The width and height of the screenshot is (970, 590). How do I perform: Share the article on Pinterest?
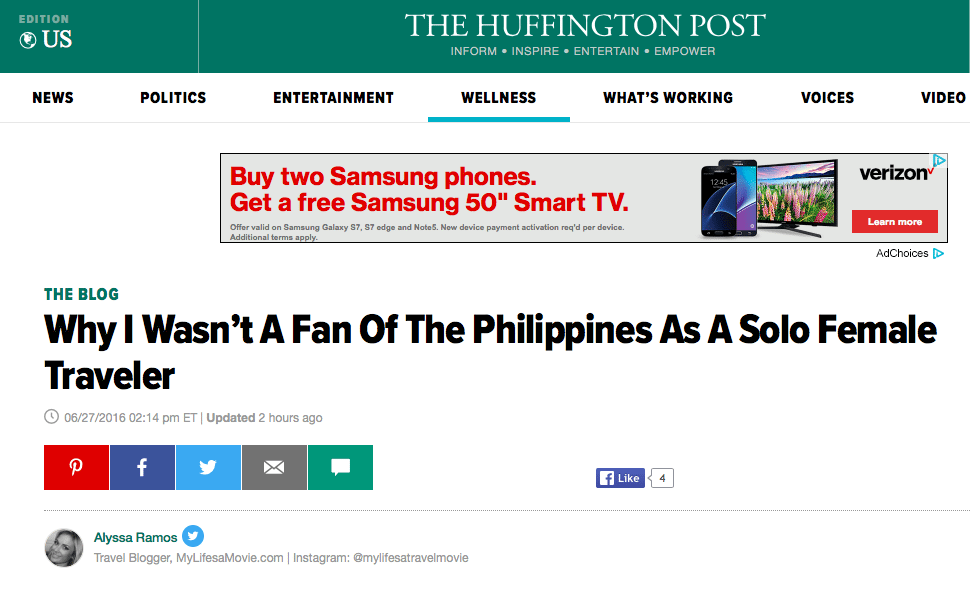tap(76, 467)
